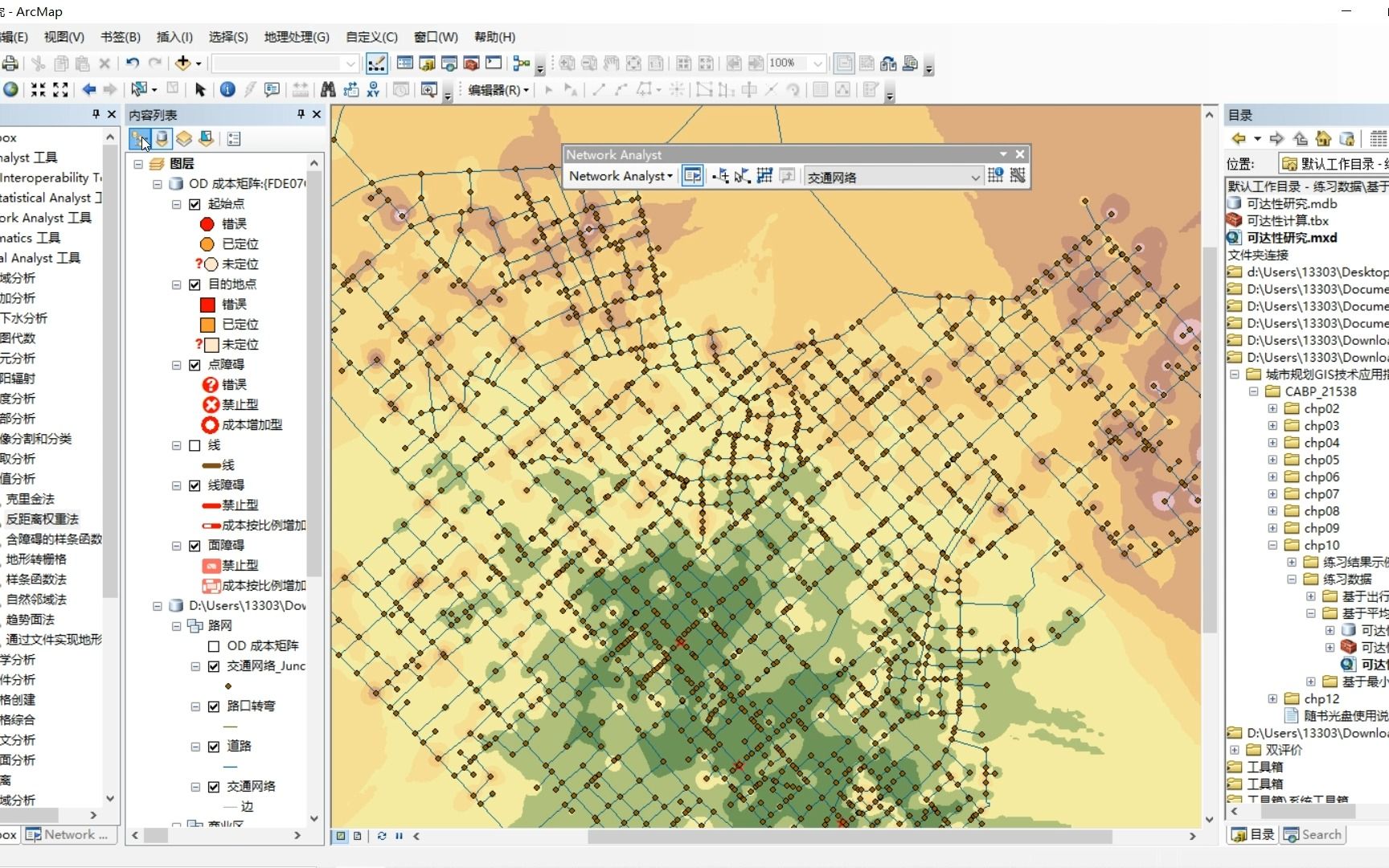Open the Go To XY tool

[373, 90]
